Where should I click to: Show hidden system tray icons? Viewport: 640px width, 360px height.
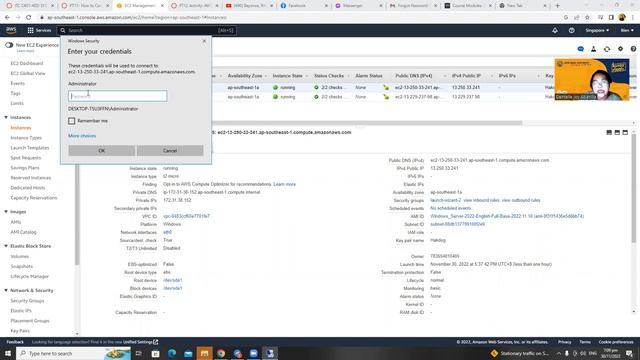pyautogui.click(x=558, y=353)
